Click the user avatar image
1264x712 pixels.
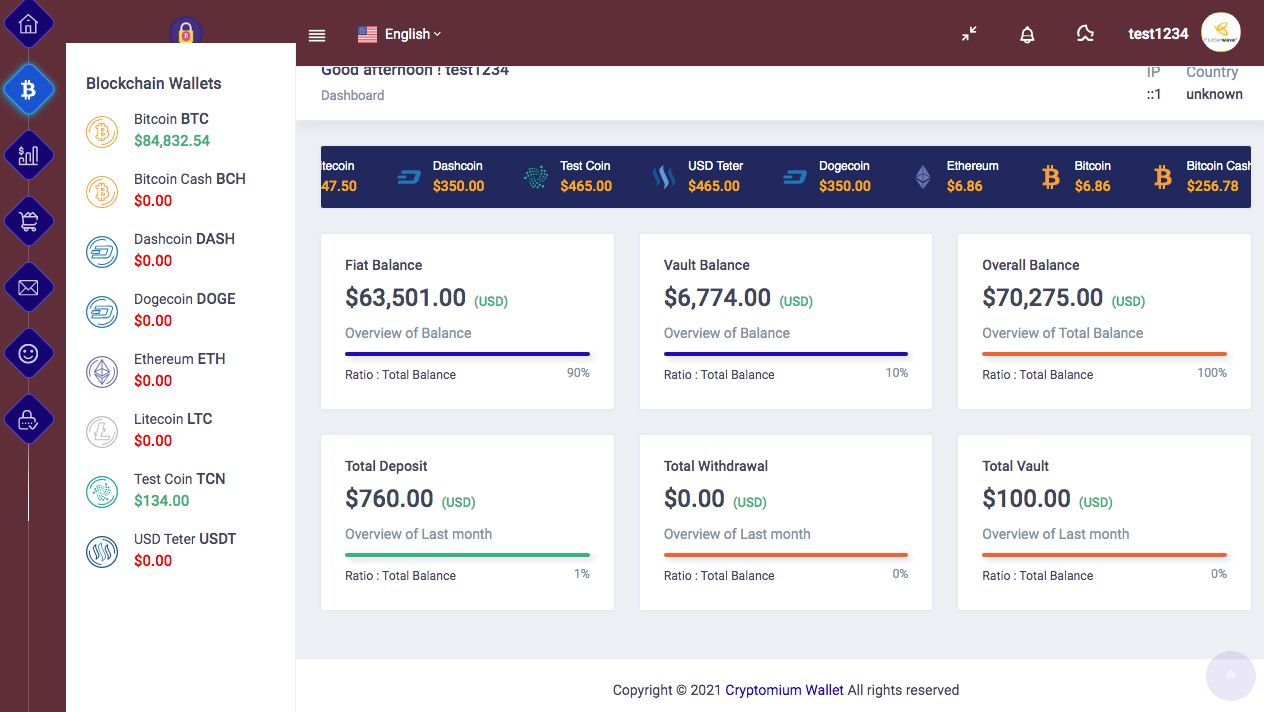1220,33
